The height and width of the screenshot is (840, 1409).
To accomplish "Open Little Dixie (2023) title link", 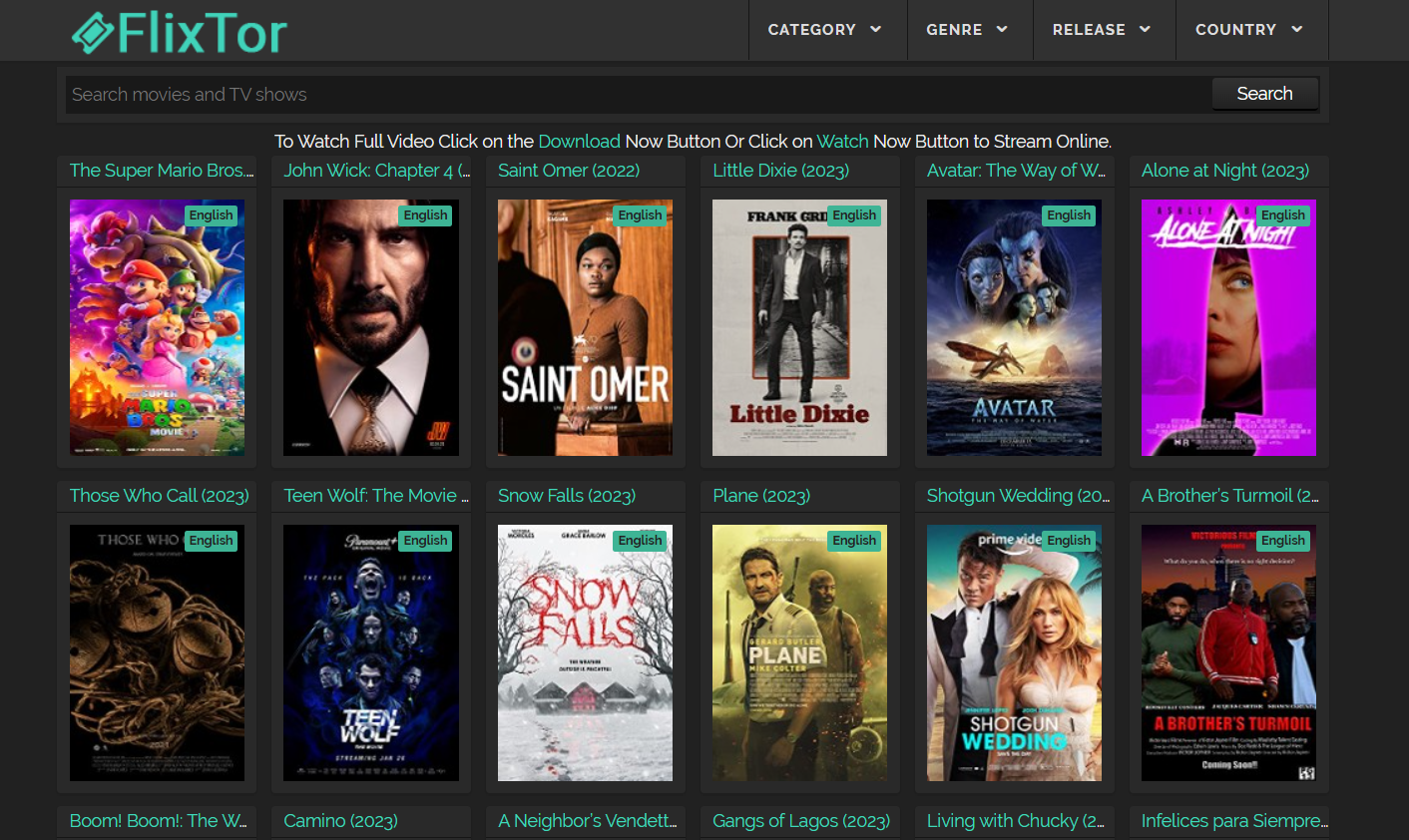I will [781, 171].
